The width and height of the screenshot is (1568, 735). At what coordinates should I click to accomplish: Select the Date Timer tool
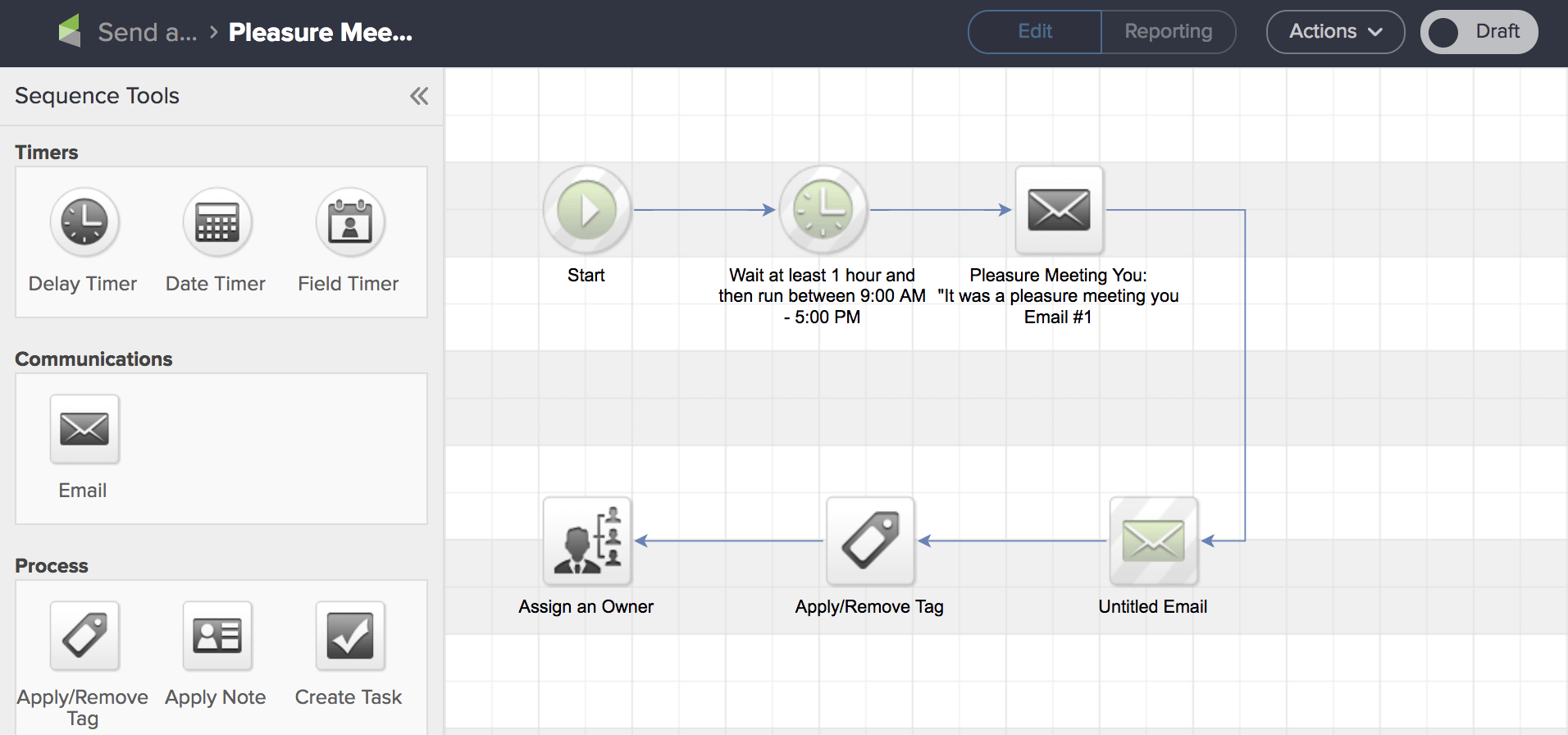point(217,222)
